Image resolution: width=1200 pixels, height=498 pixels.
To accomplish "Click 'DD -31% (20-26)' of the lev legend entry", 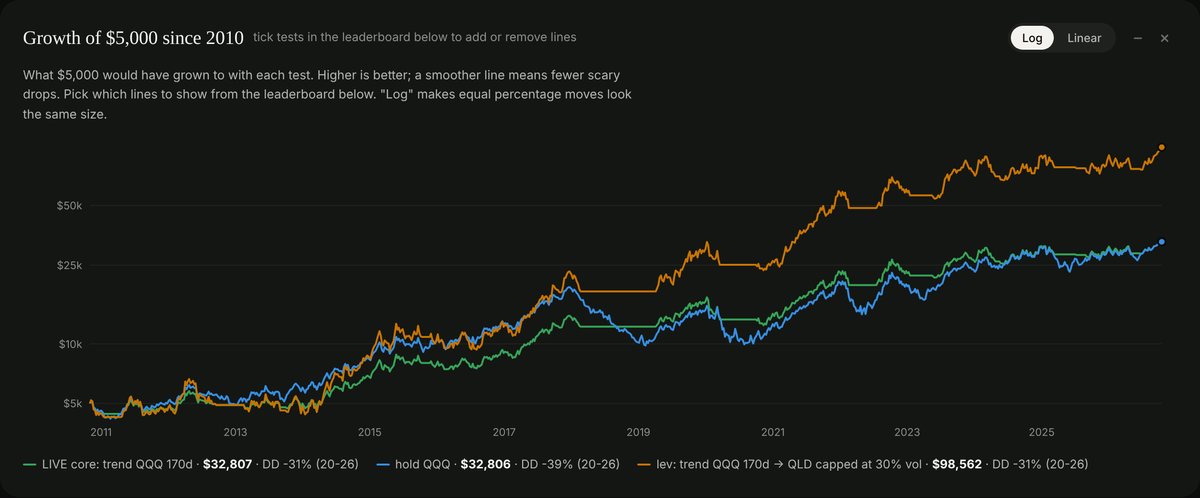I will pyautogui.click(x=1041, y=464).
